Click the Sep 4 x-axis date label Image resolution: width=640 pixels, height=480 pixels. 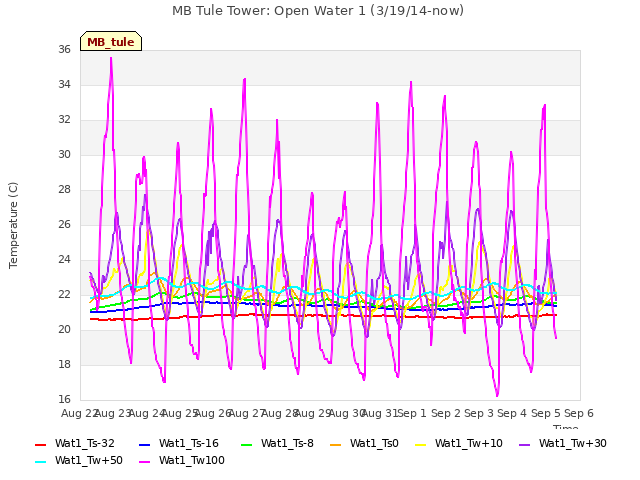click(x=512, y=413)
